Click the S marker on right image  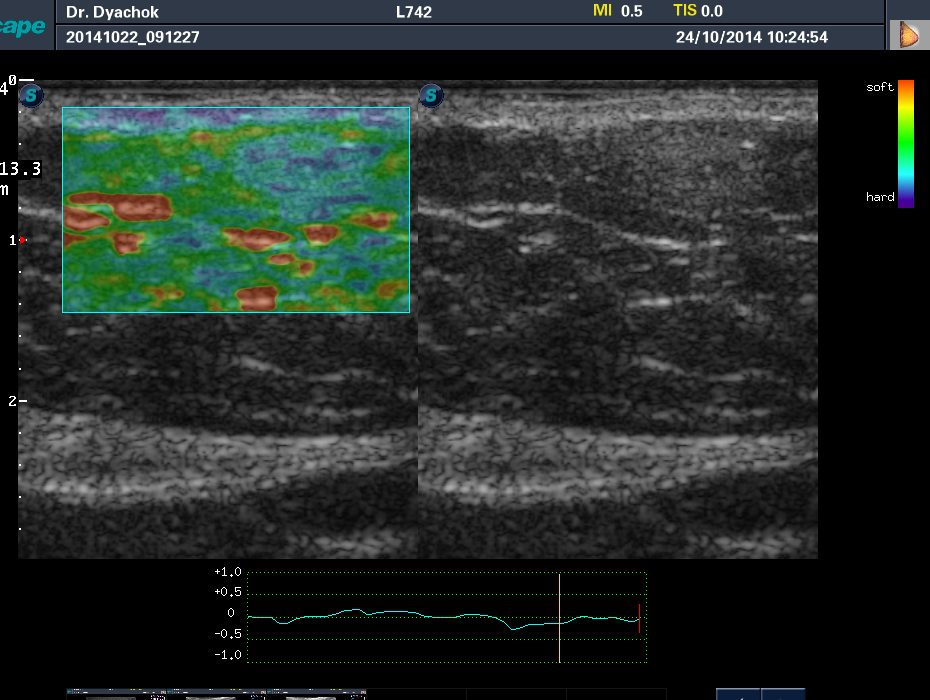pyautogui.click(x=431, y=96)
